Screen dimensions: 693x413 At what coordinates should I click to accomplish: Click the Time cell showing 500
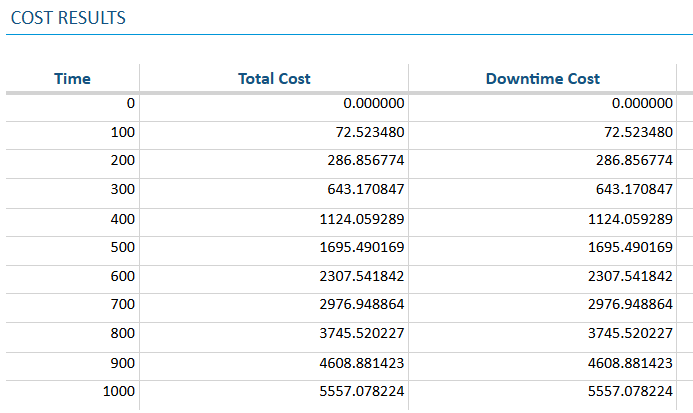pyautogui.click(x=122, y=247)
